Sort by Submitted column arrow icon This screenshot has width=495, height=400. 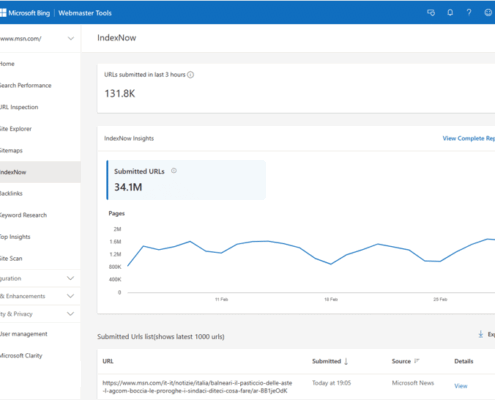pyautogui.click(x=346, y=361)
